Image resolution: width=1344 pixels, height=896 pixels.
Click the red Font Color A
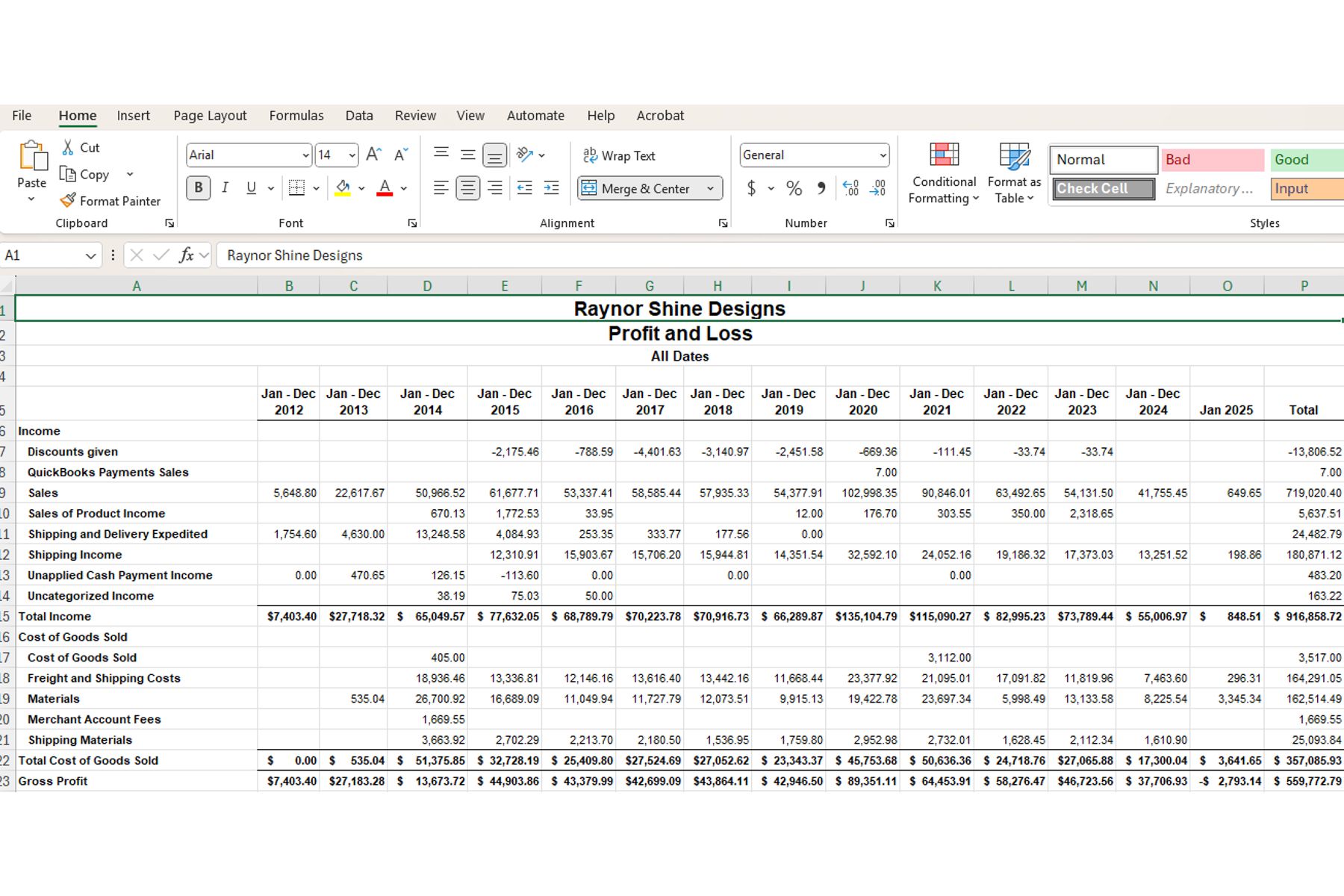(x=385, y=188)
